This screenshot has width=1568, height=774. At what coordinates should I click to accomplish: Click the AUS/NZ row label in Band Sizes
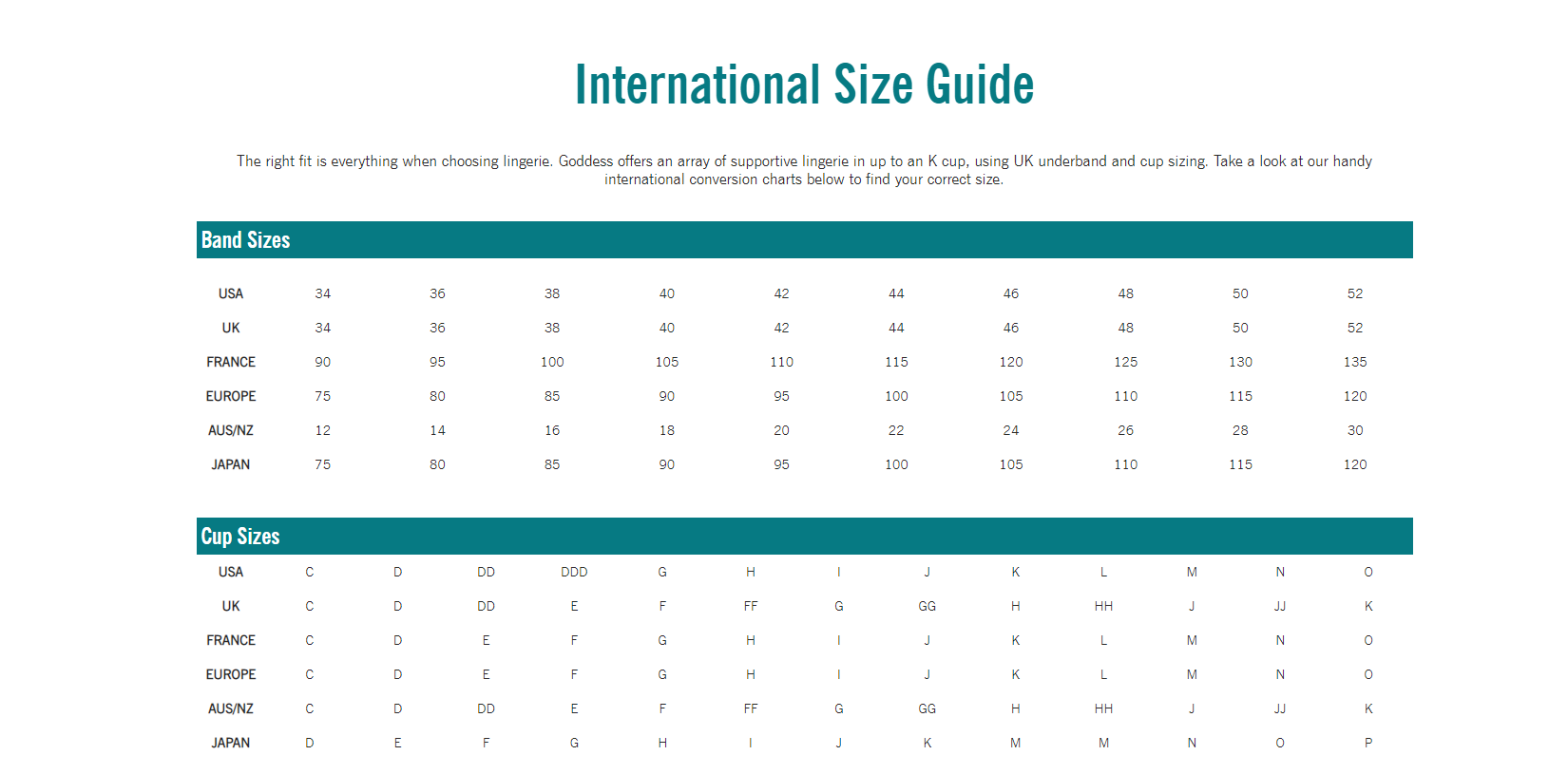pos(231,430)
